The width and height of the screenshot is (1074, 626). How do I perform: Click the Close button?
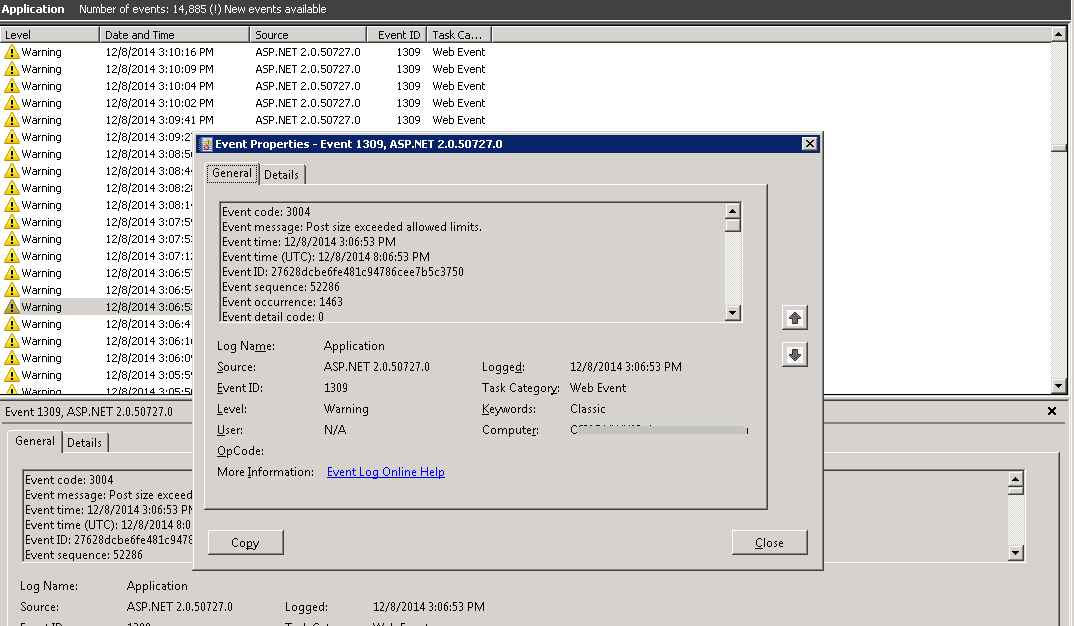click(769, 542)
